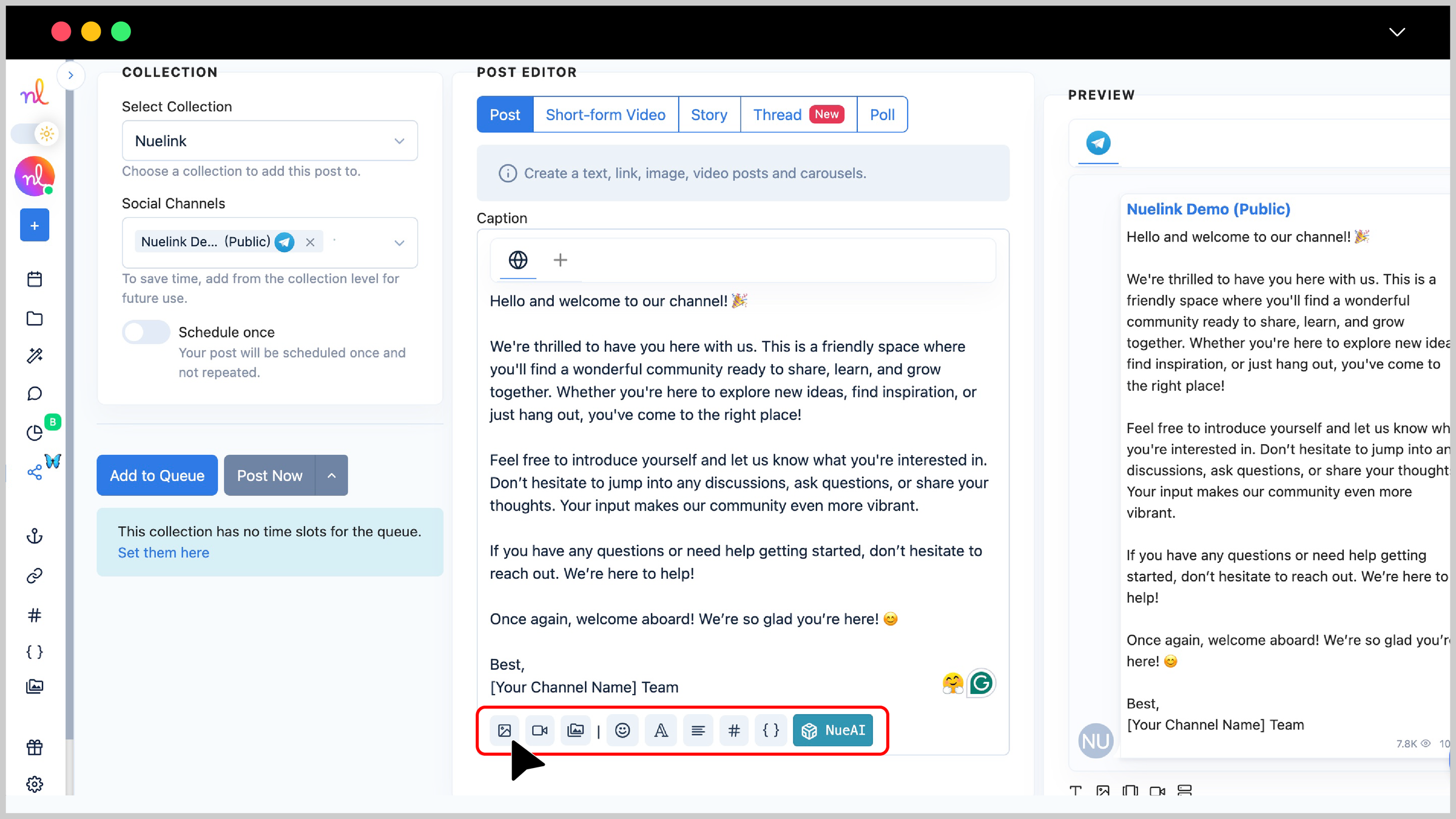Image resolution: width=1456 pixels, height=819 pixels.
Task: Open the magic wand icon in the sidebar
Action: 35,356
